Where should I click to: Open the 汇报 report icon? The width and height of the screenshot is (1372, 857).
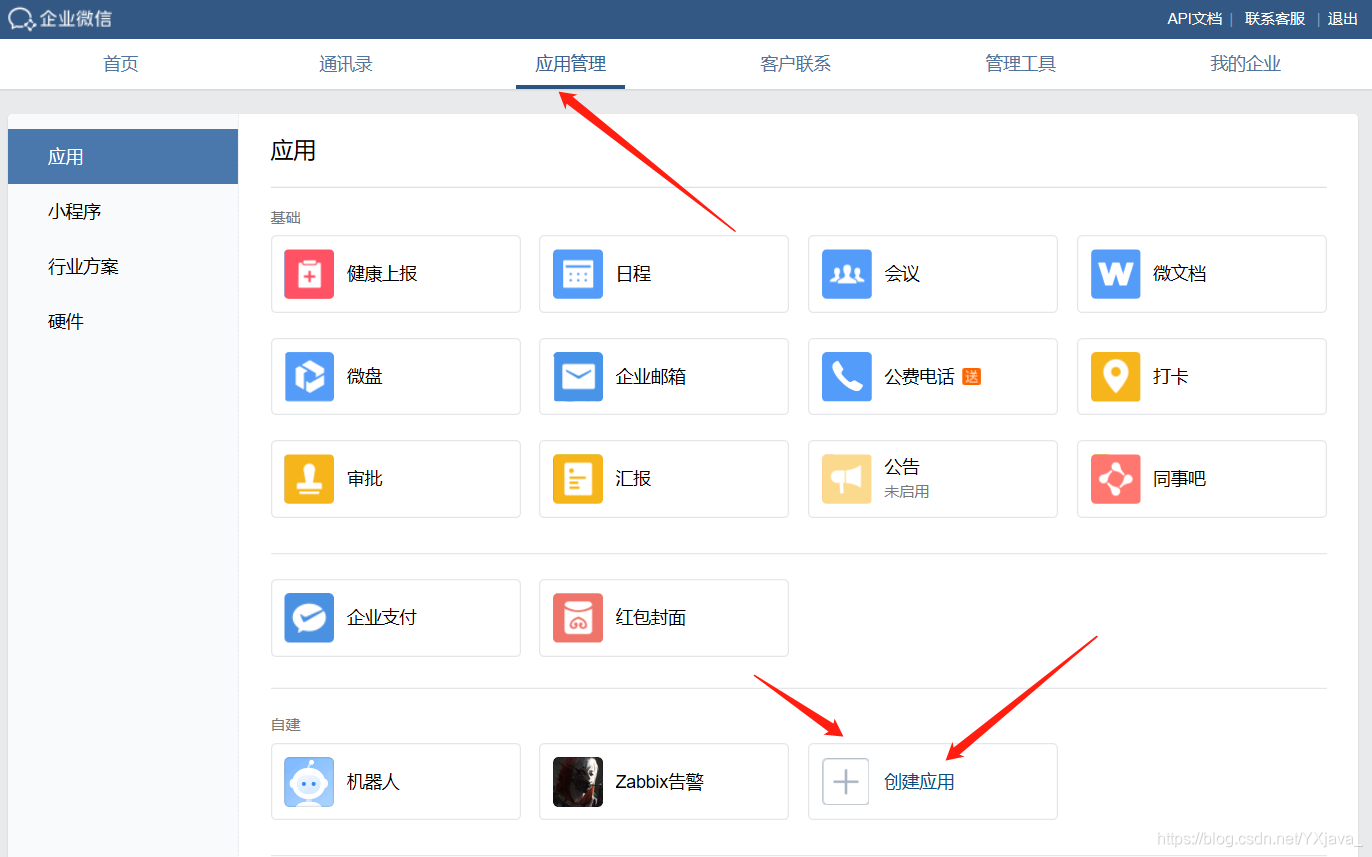coord(578,479)
